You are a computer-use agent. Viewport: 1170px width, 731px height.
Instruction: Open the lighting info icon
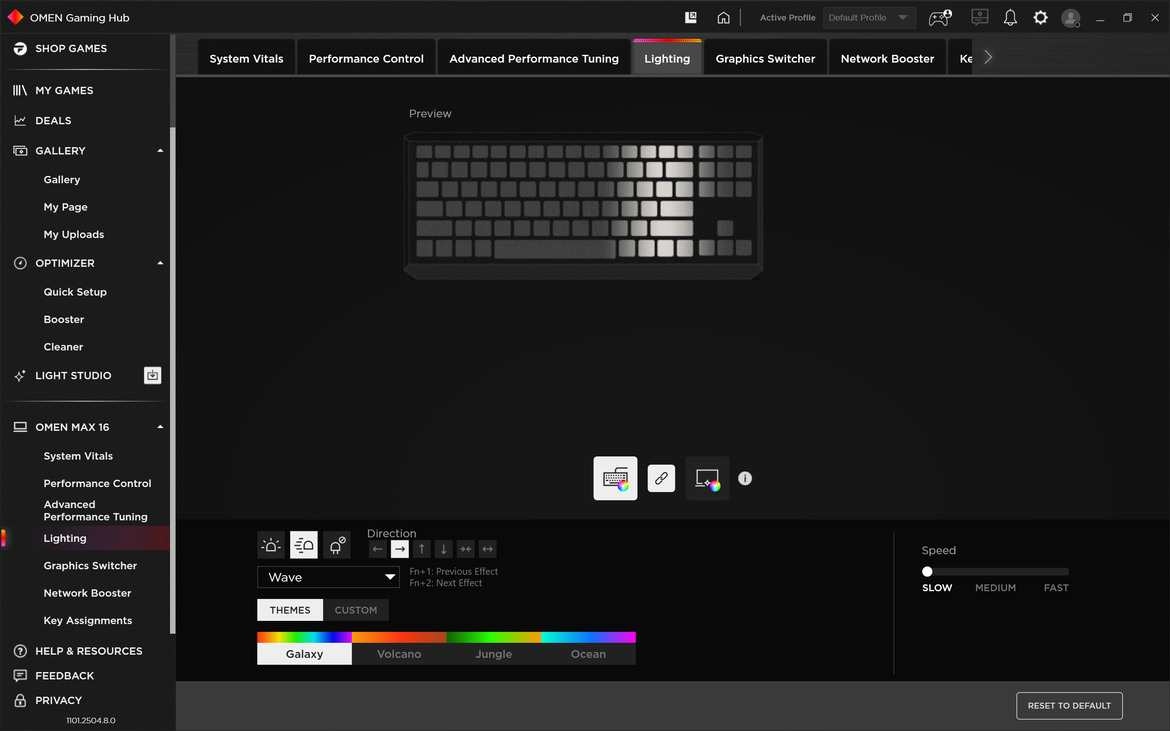(745, 478)
